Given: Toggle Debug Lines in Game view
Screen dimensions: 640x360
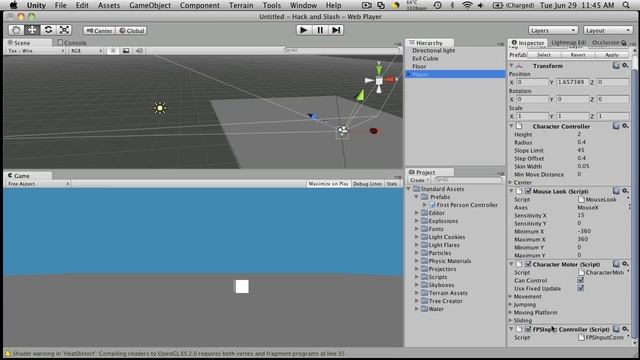Looking at the screenshot, I should (367, 184).
